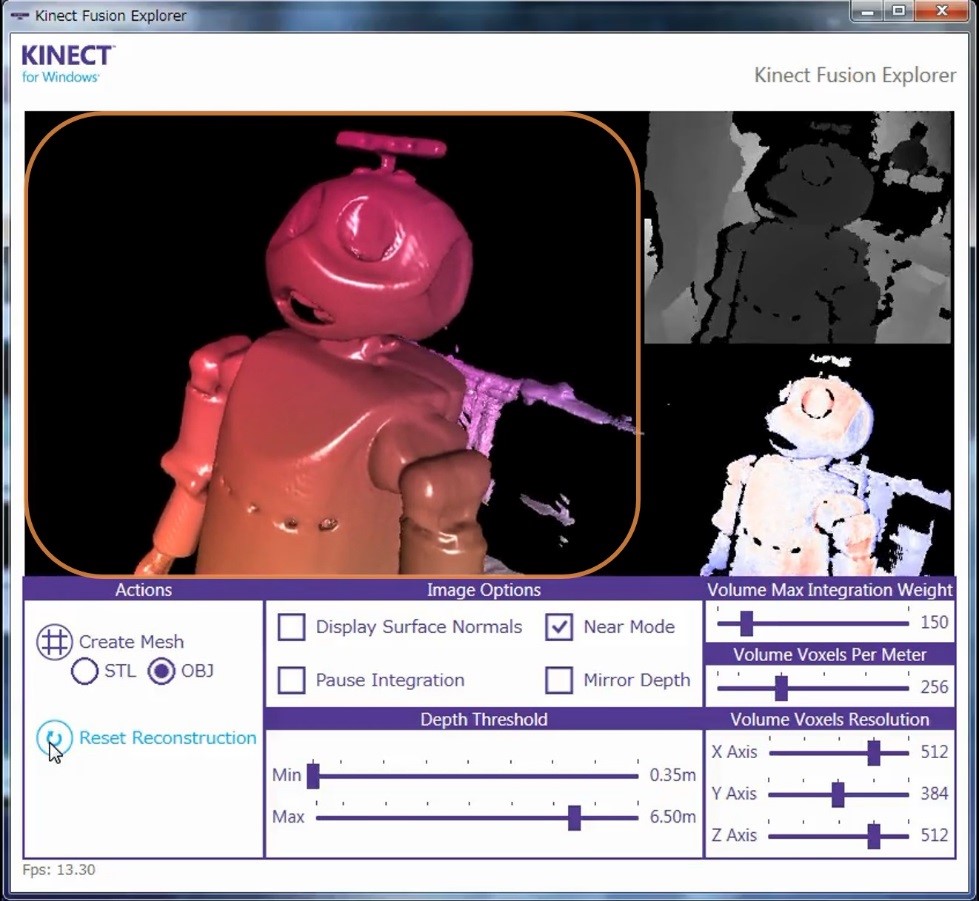Click the grayscale depth image thumbnail
This screenshot has height=901, width=979.
pyautogui.click(x=798, y=227)
